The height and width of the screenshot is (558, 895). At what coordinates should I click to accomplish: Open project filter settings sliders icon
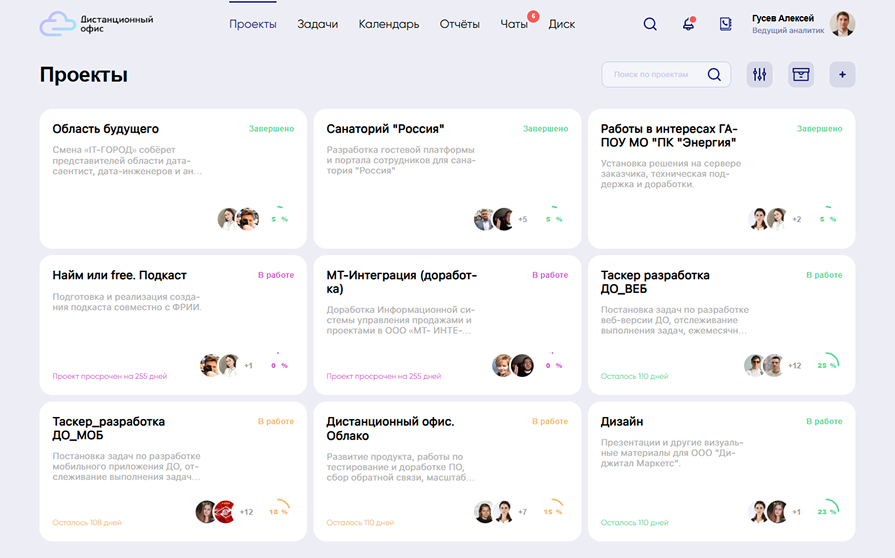[760, 75]
